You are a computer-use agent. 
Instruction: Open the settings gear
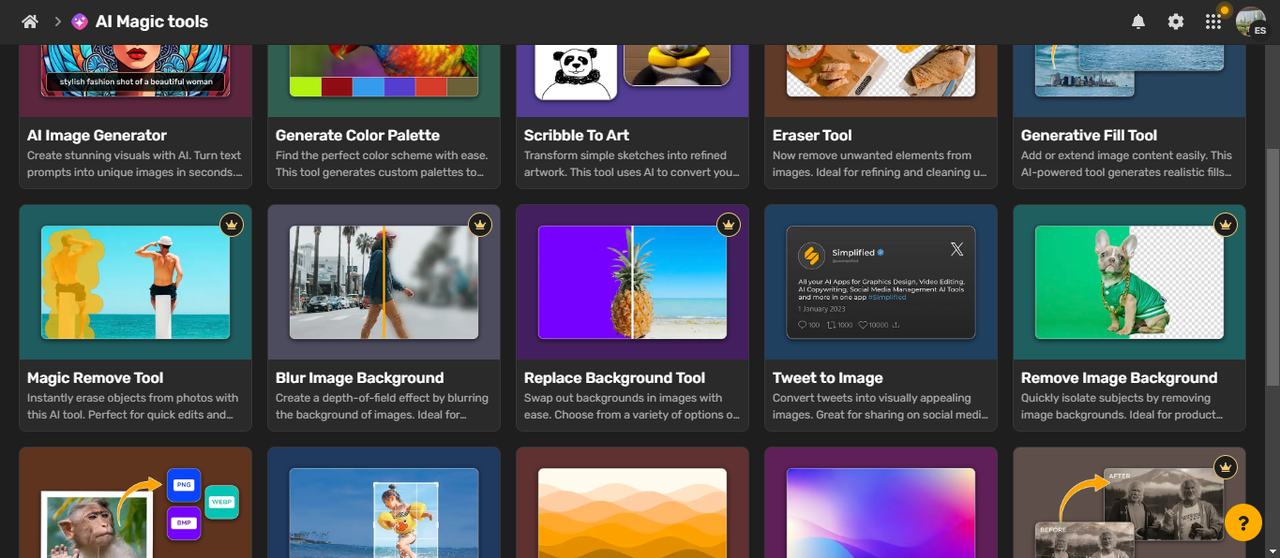[1176, 21]
